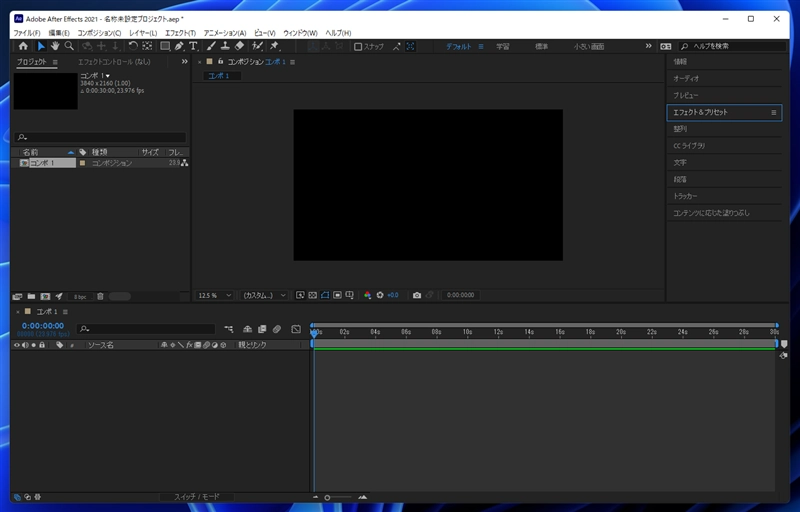Expand hidden workspaces with double chevron
This screenshot has height=512, width=800.
pyautogui.click(x=648, y=46)
